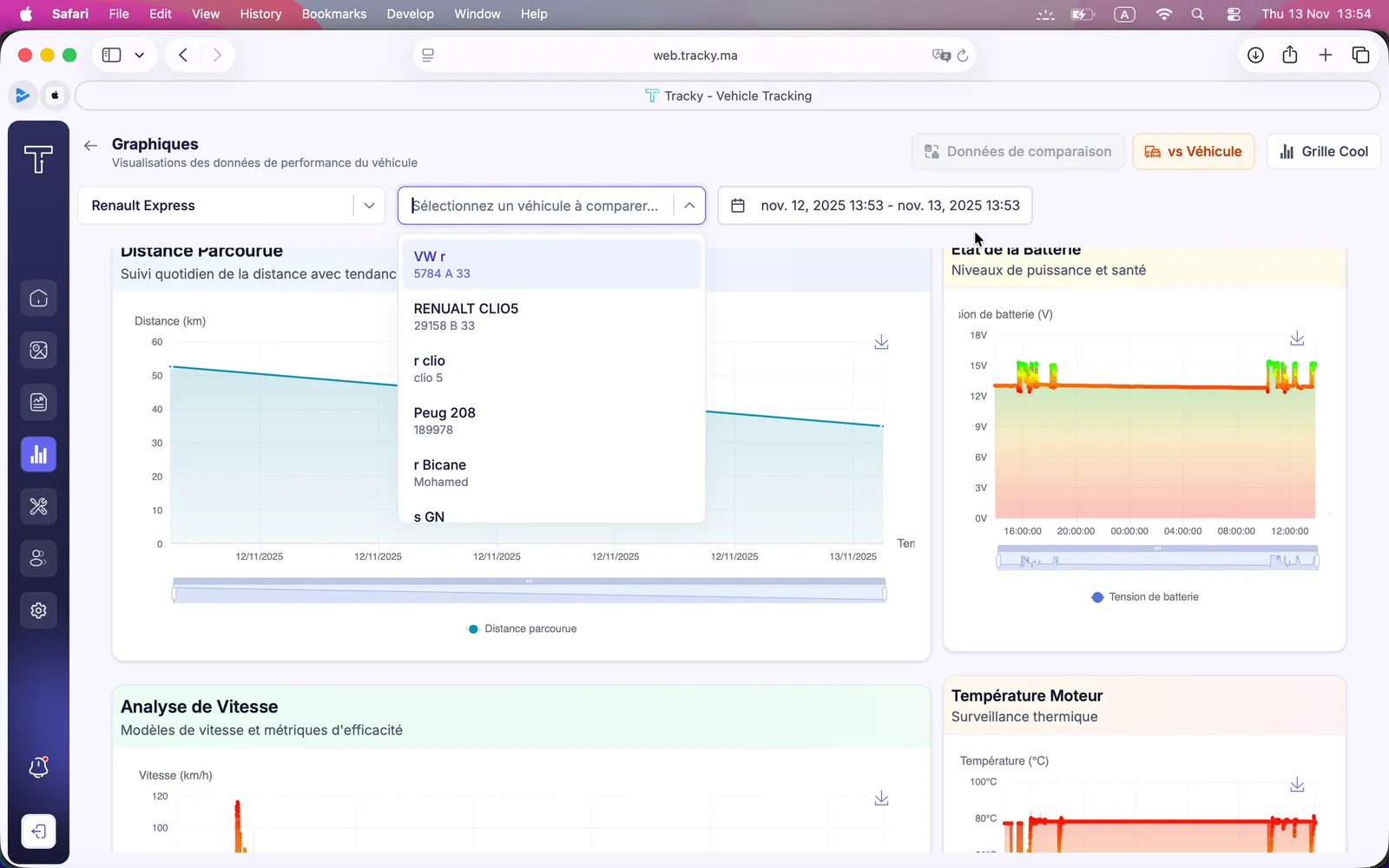Toggle the vs Véhicule comparison mode
Viewport: 1389px width, 868px height.
tap(1193, 151)
